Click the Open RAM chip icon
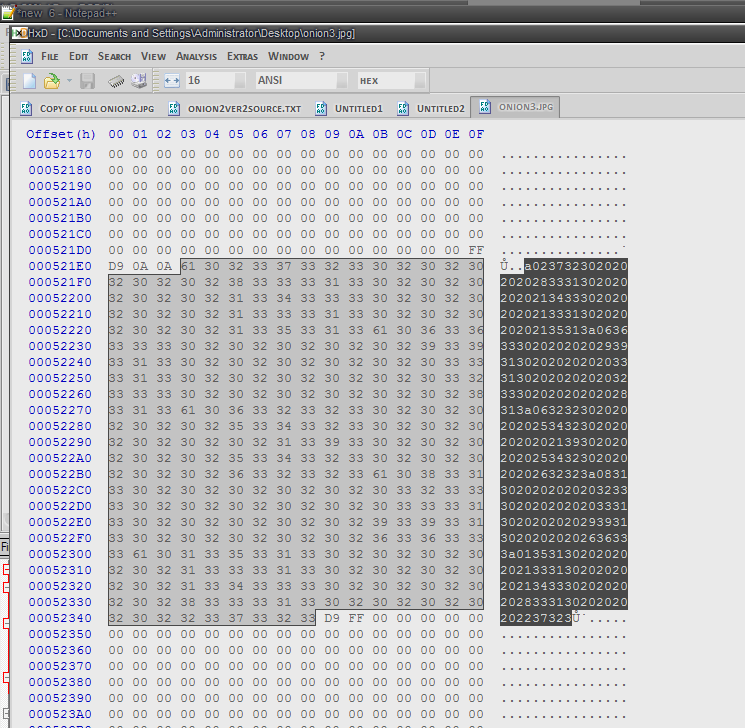The width and height of the screenshot is (745, 728). point(117,81)
